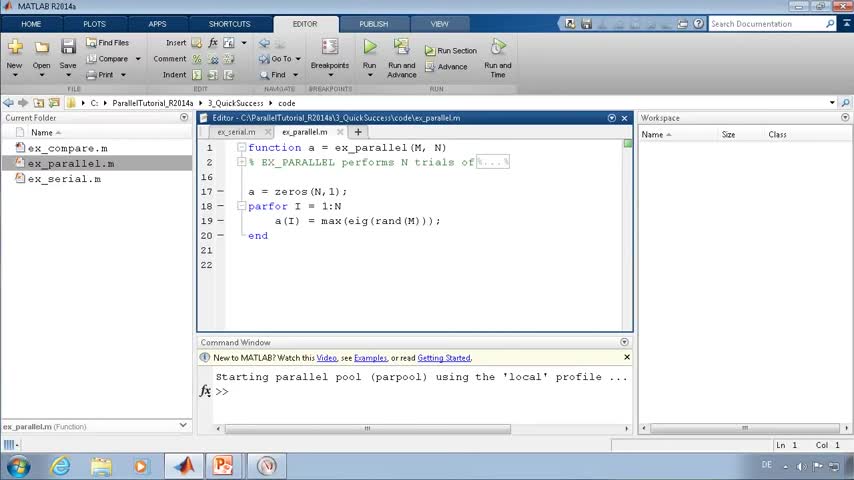
Task: Click Find Files in the toolstrip
Action: coord(107,42)
